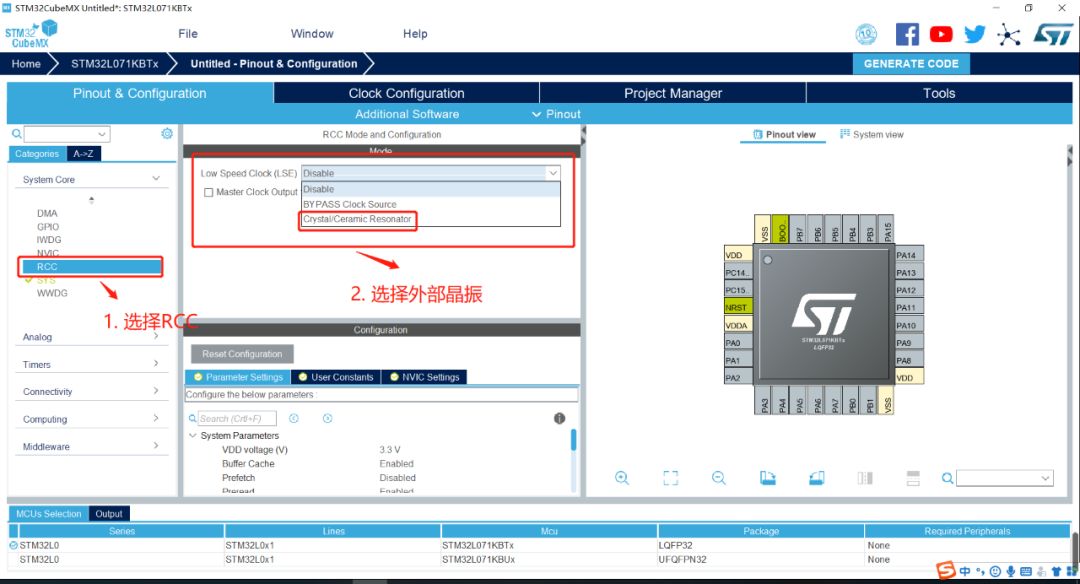Click the Sogou microphone voice input icon
This screenshot has height=584, width=1080.
1010,571
